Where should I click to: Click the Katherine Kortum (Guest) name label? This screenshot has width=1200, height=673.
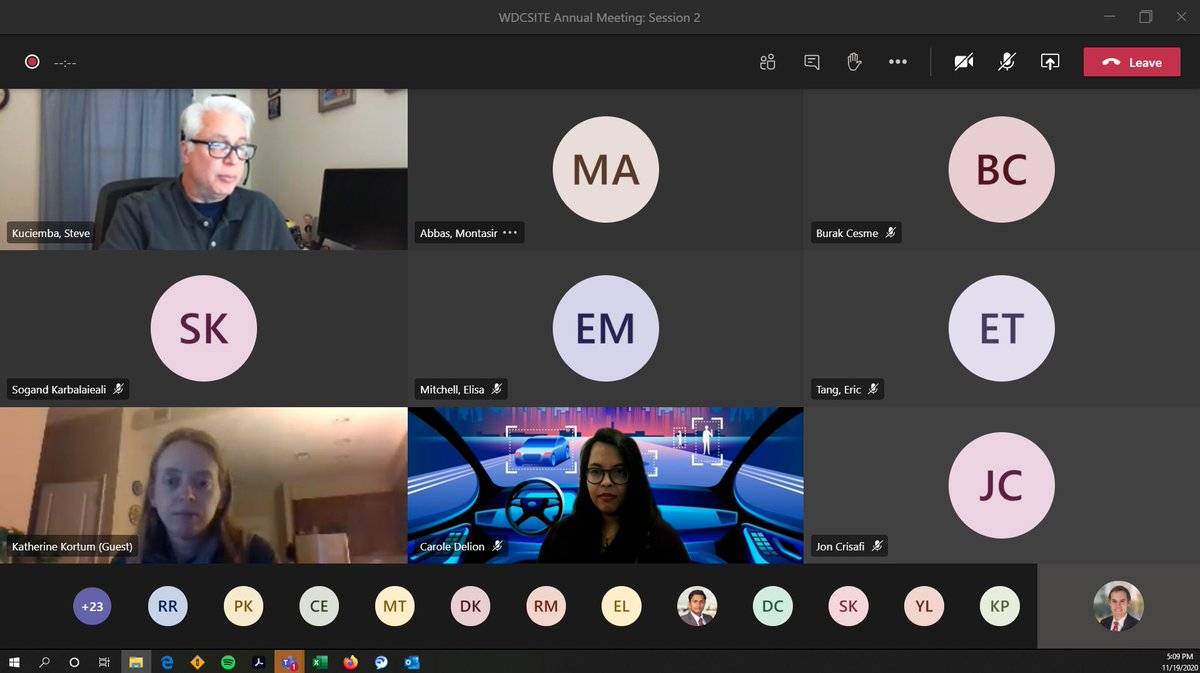tap(72, 546)
